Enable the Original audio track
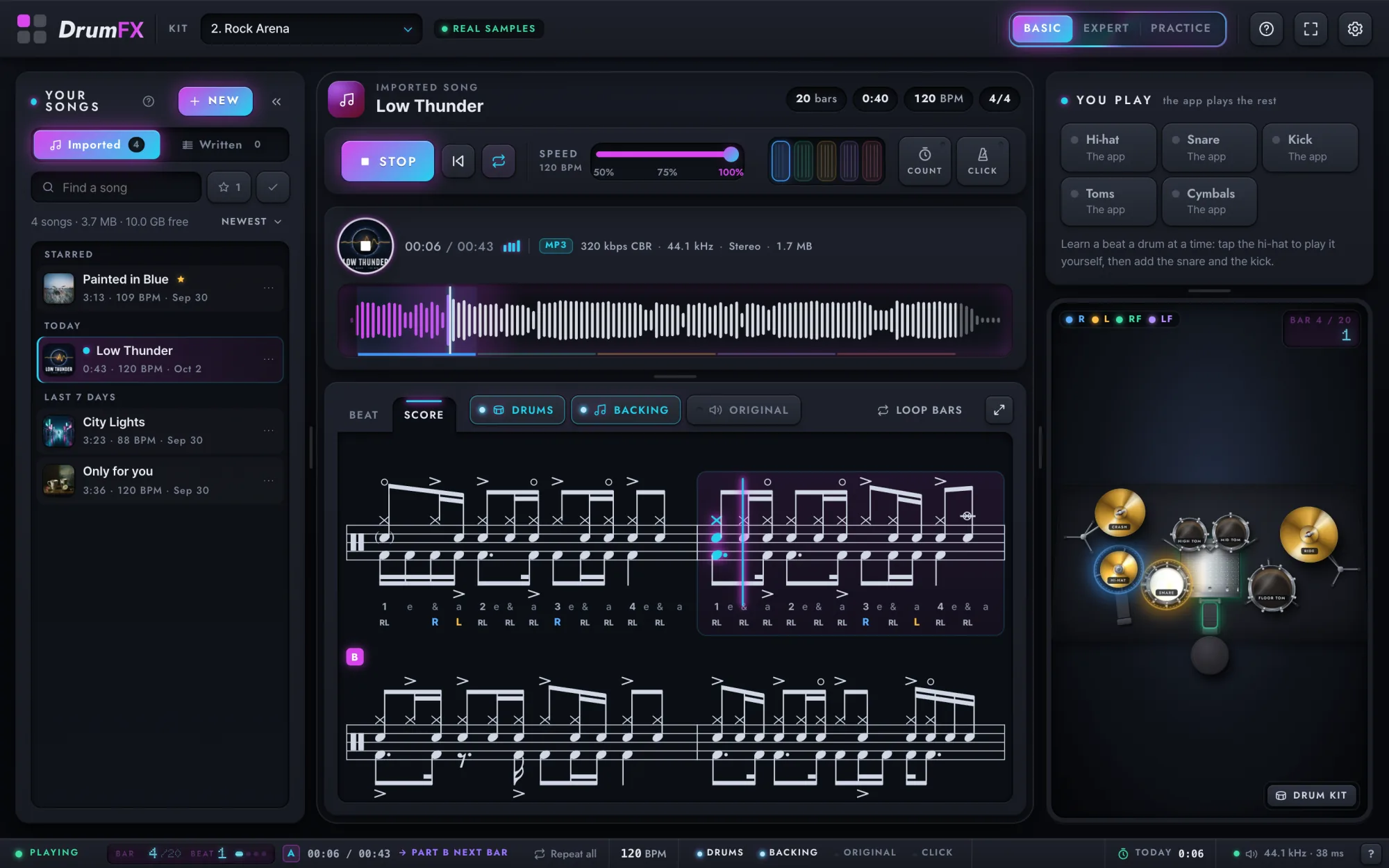The image size is (1389, 868). pyautogui.click(x=744, y=410)
